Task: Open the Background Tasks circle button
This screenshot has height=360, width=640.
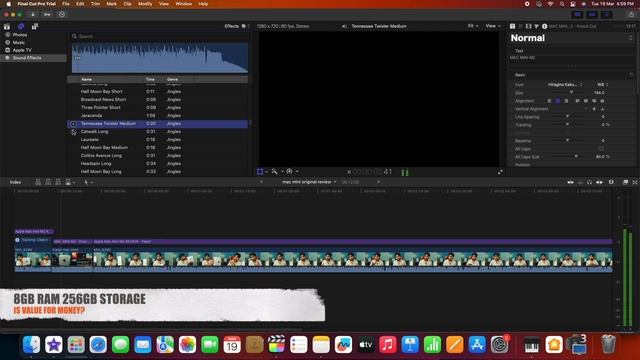Action: pos(62,14)
